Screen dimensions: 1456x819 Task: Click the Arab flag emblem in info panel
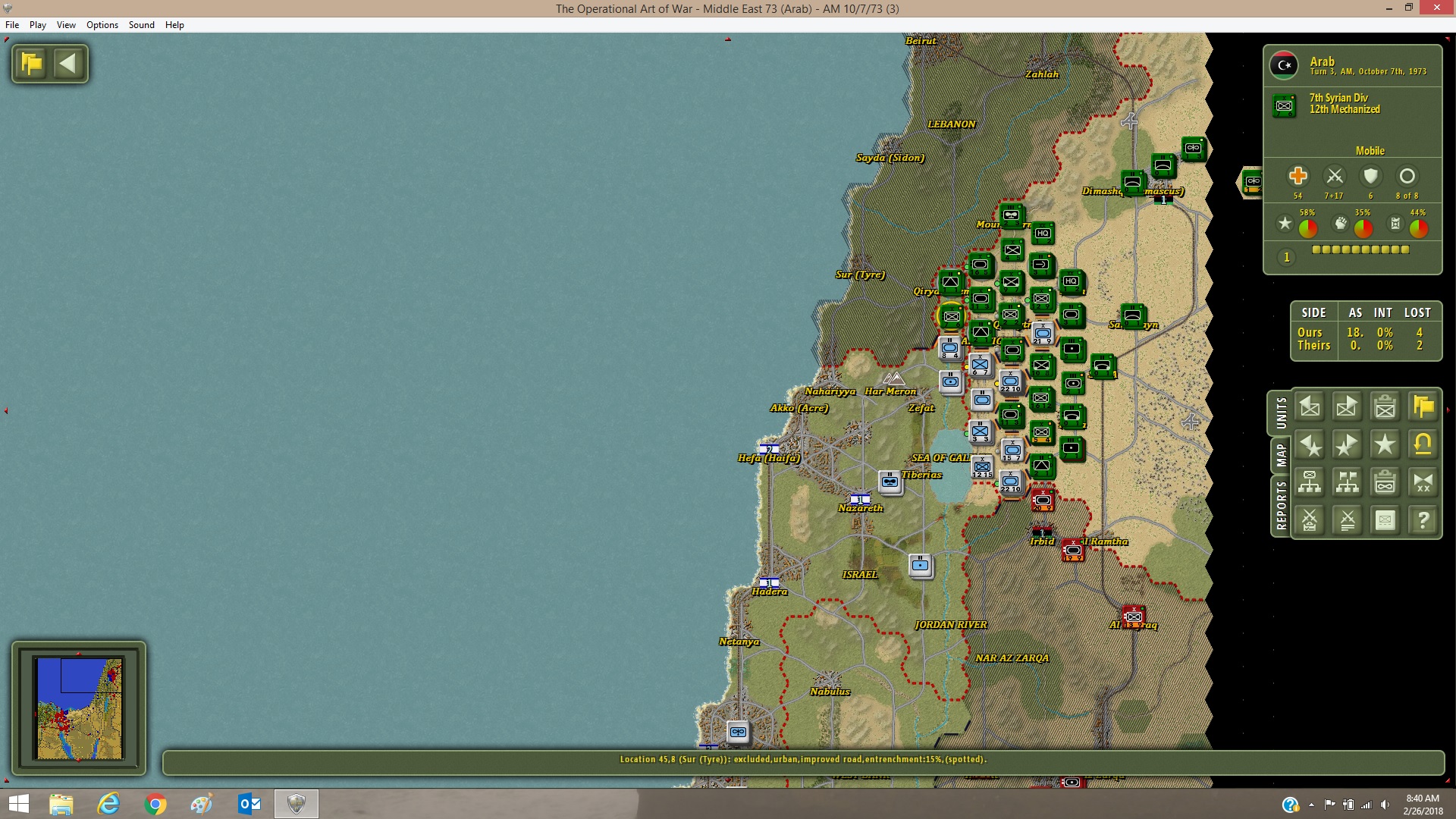[1284, 66]
